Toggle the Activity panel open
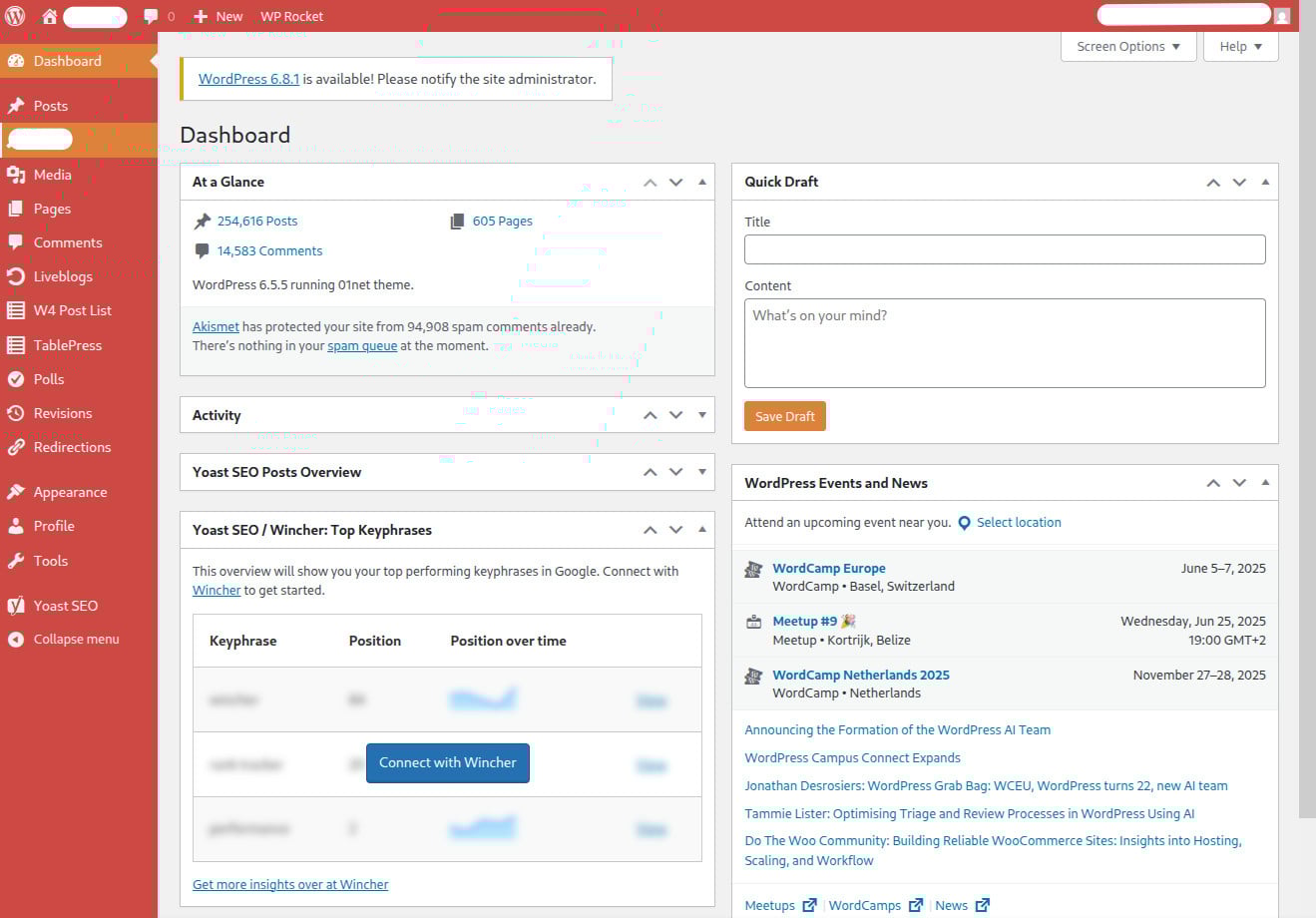The image size is (1316, 918). [x=702, y=415]
